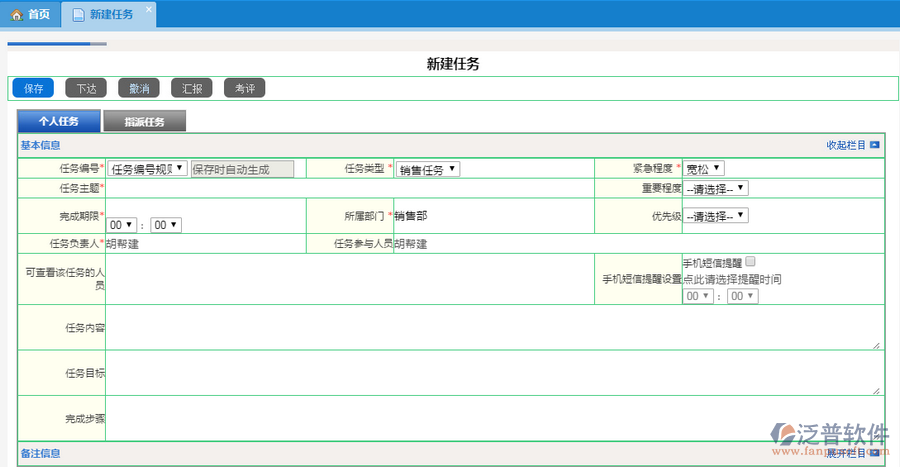
Task: Open the 紧急程度 dropdown
Action: (x=704, y=169)
